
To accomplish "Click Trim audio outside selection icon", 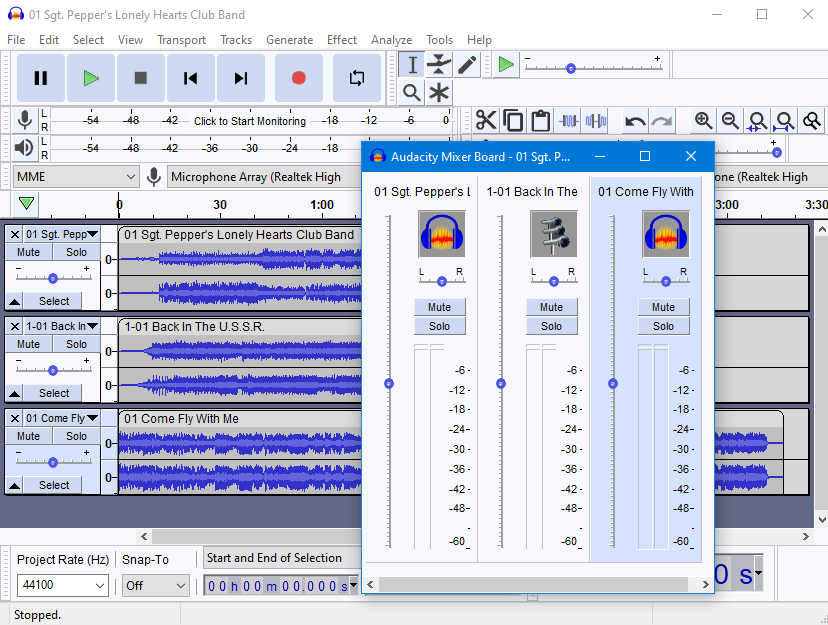I will tap(568, 121).
